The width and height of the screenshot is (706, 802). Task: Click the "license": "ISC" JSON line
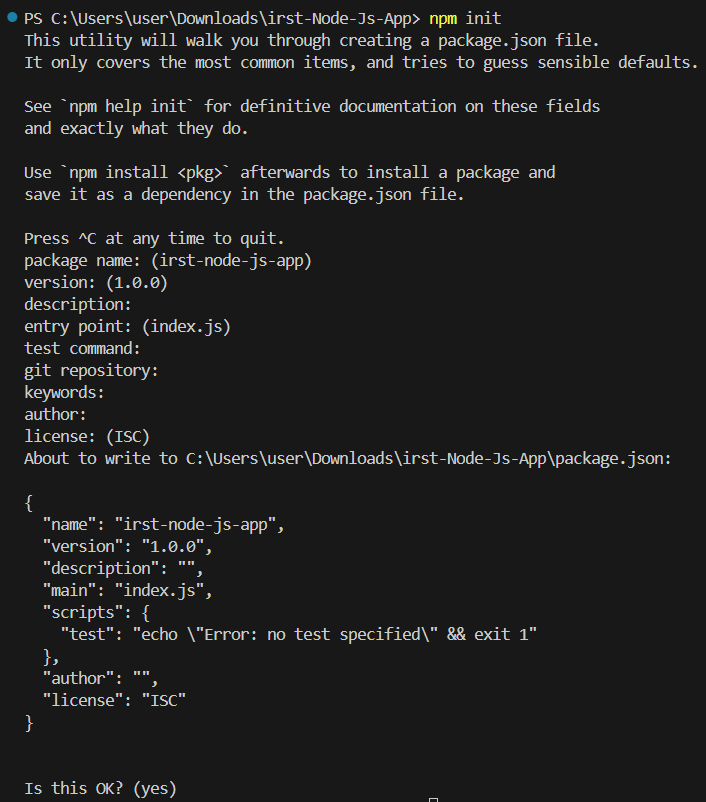pos(114,700)
